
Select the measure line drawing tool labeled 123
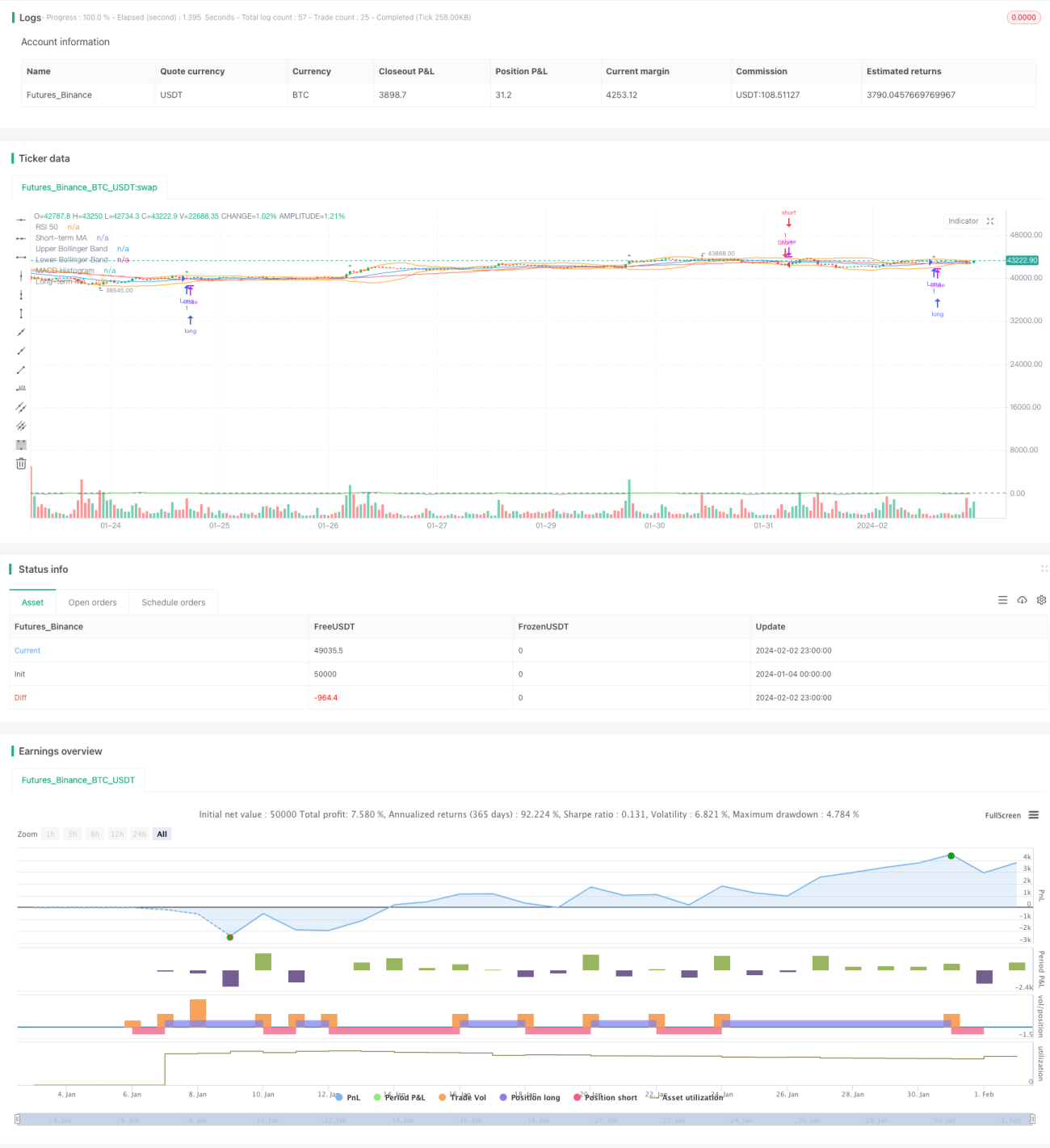tap(21, 389)
